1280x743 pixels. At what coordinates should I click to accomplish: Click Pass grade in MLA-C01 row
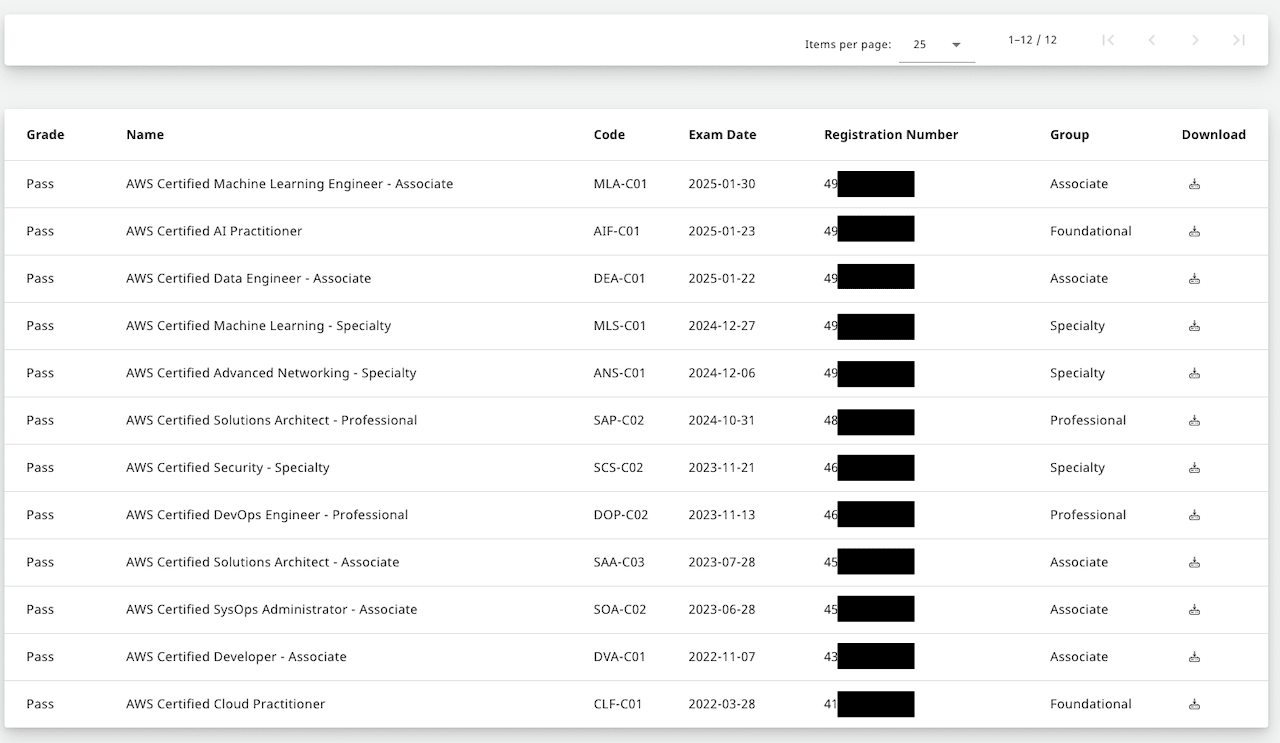[x=40, y=184]
